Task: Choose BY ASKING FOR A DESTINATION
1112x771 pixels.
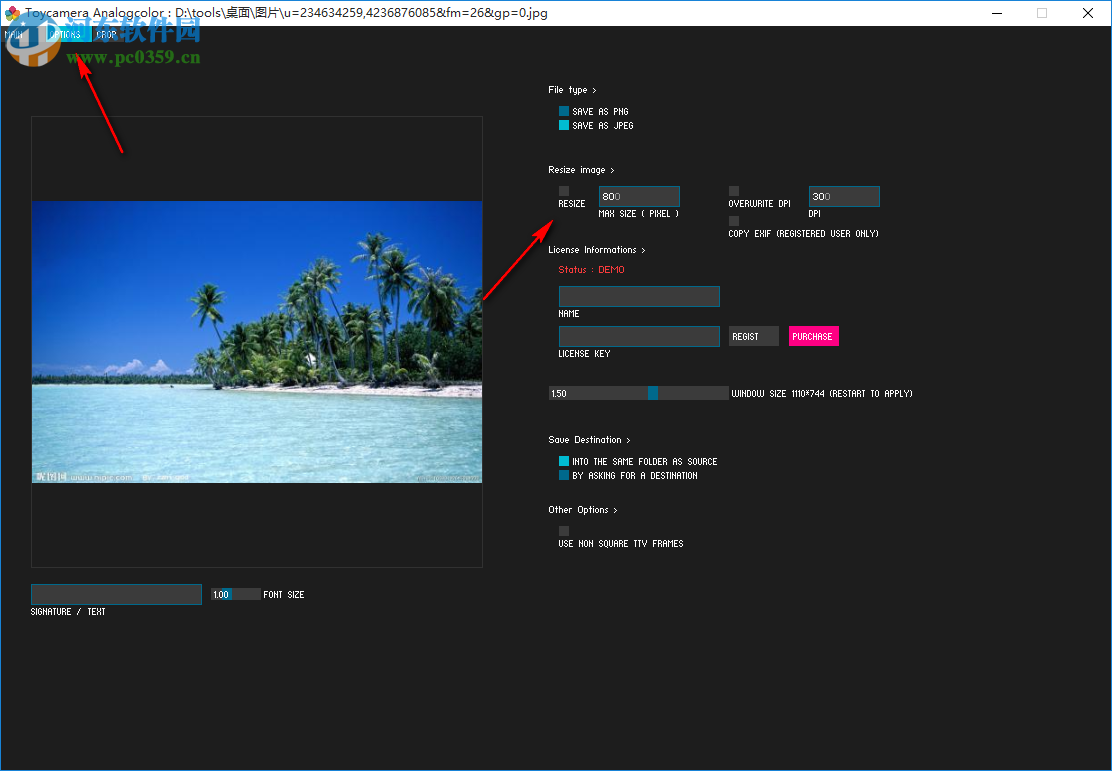Action: [x=564, y=475]
